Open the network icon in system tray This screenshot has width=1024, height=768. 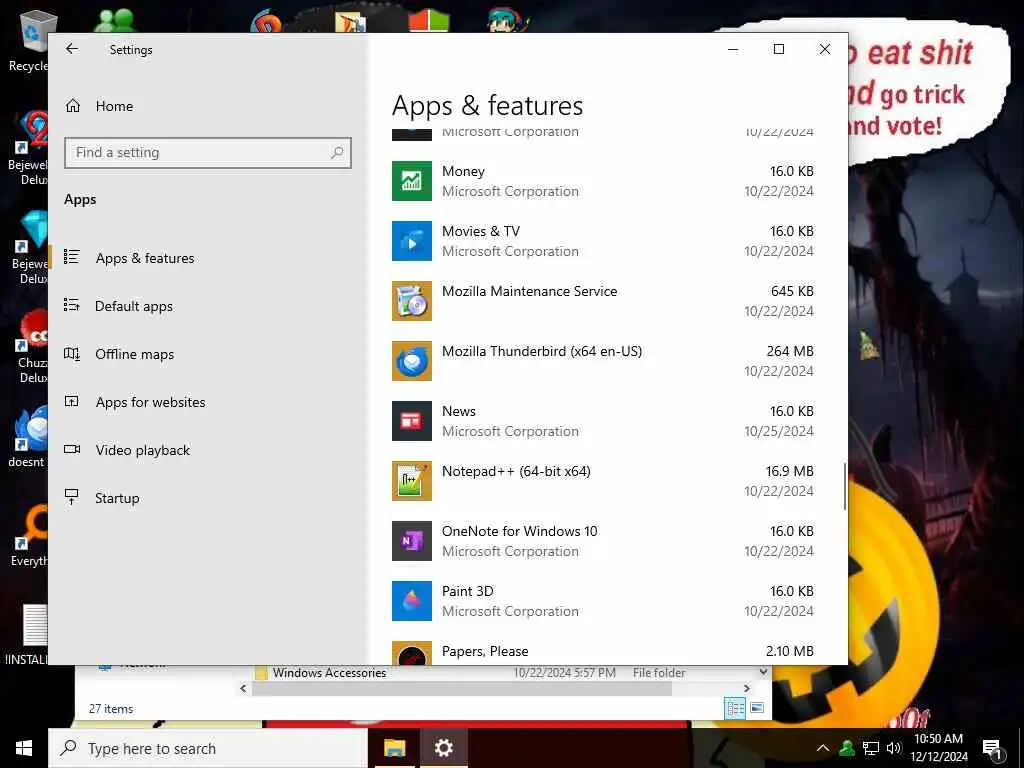871,748
